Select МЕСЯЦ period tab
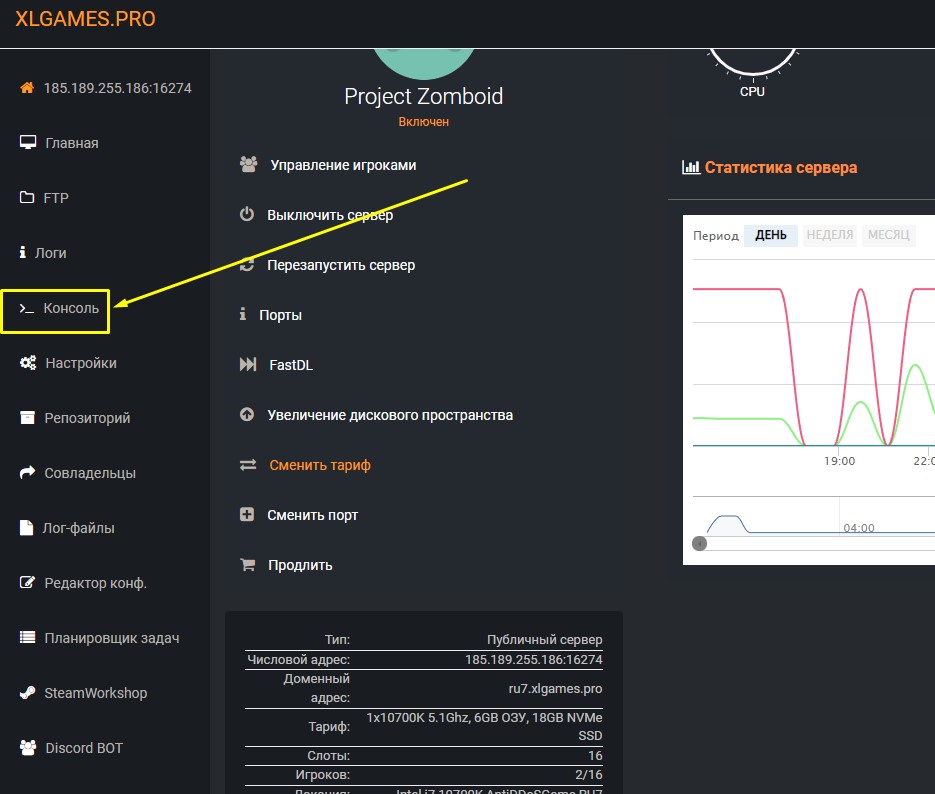935x794 pixels. pos(888,235)
